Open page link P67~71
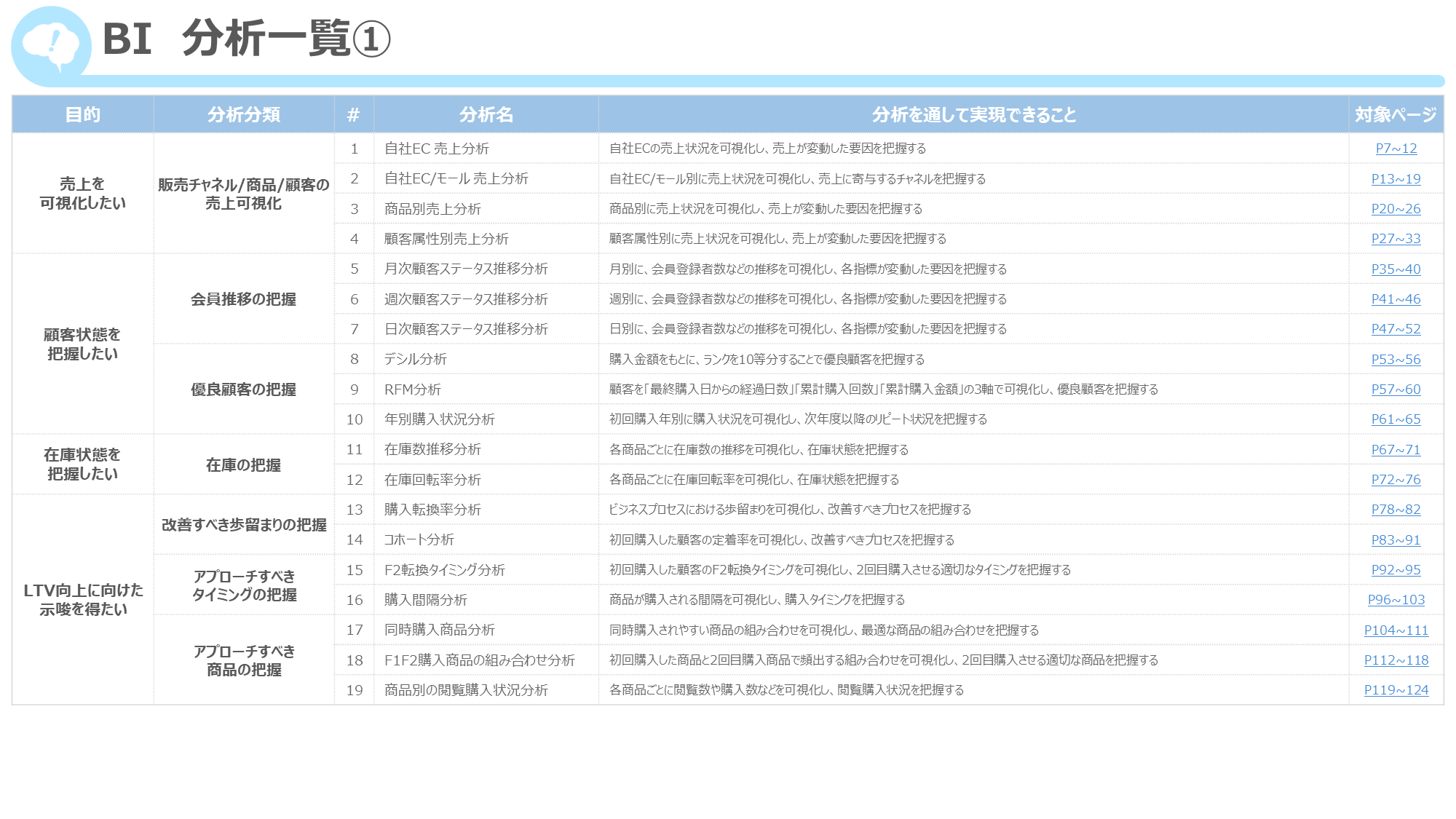Image resolution: width=1456 pixels, height=819 pixels. (x=1396, y=450)
